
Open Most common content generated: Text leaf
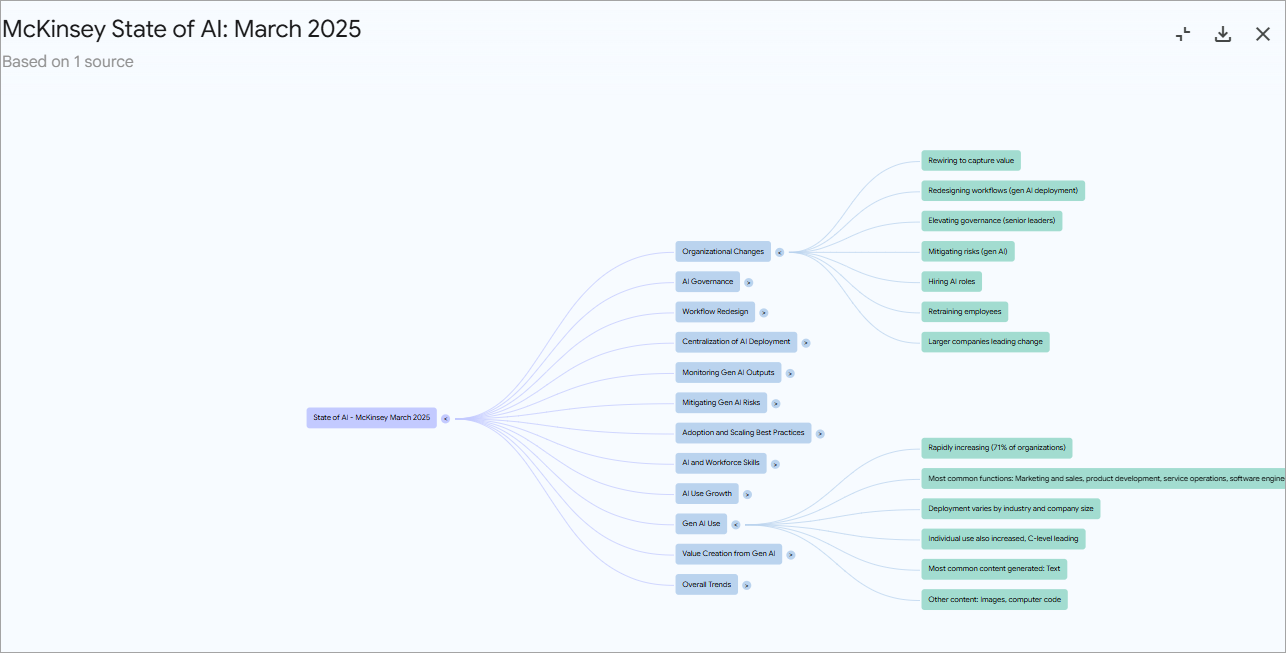coord(994,569)
